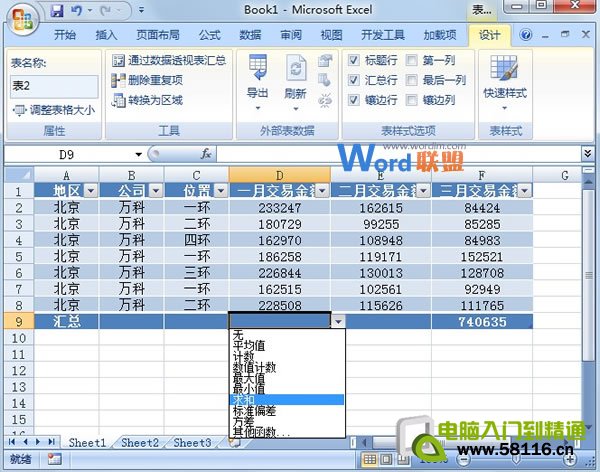600x472 pixels.
Task: Click Remove Duplicates (删除重复项)
Action: point(147,80)
